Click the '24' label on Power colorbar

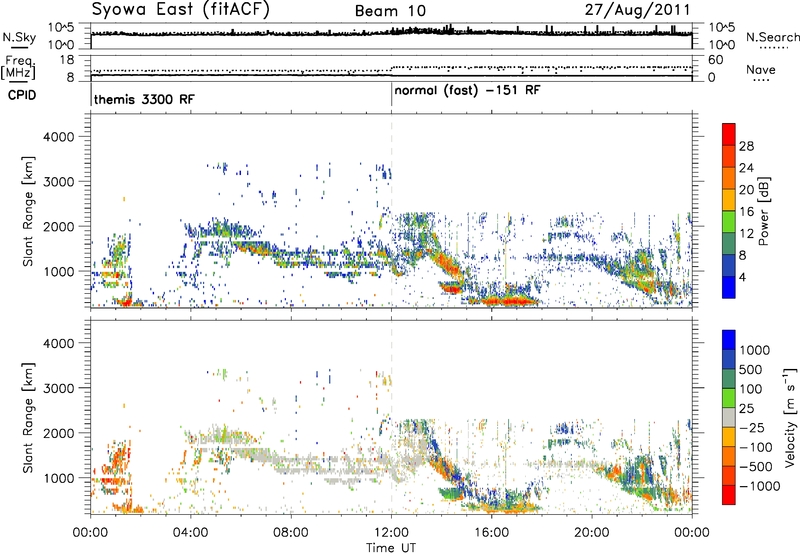point(746,168)
